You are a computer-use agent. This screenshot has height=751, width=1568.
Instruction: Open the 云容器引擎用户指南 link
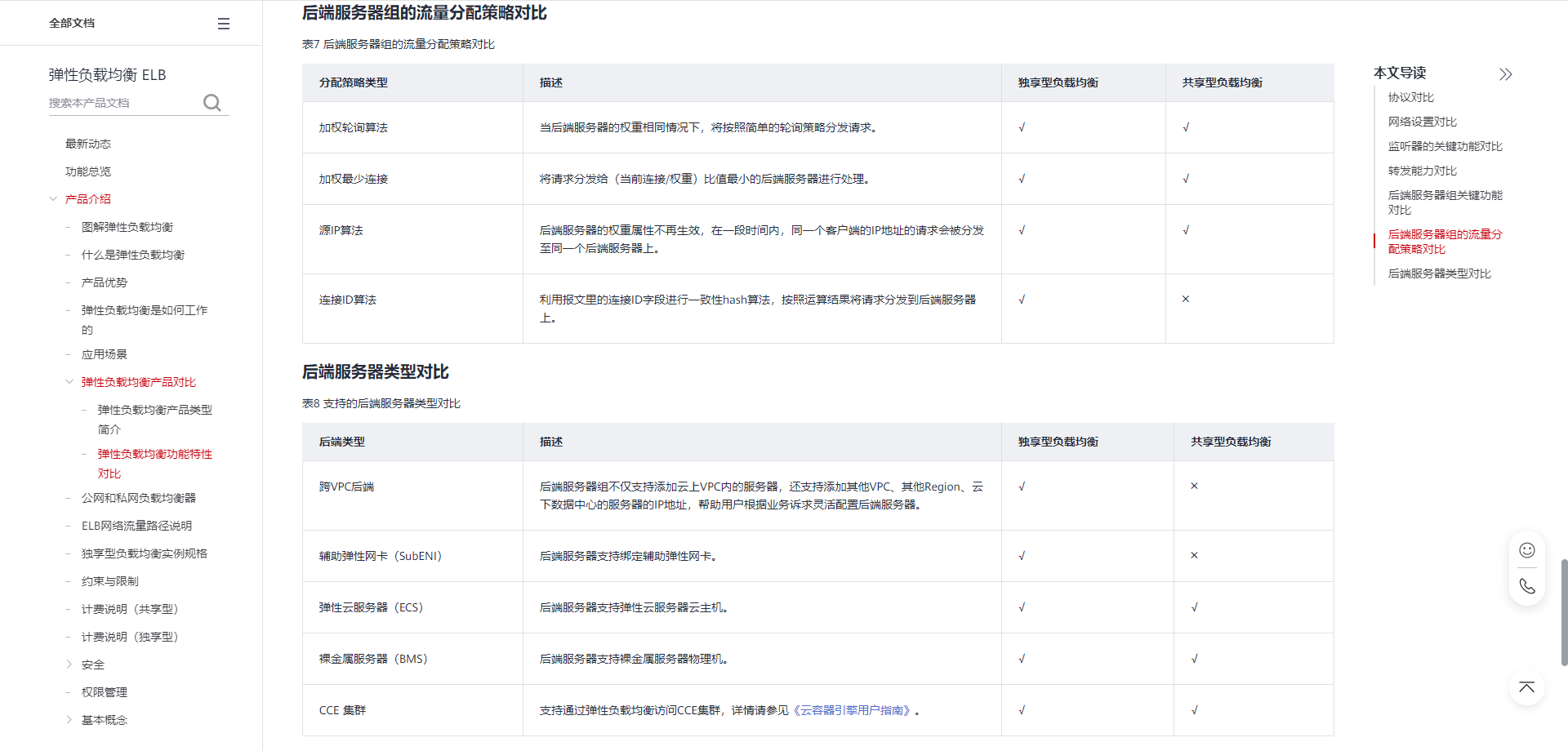pos(853,710)
